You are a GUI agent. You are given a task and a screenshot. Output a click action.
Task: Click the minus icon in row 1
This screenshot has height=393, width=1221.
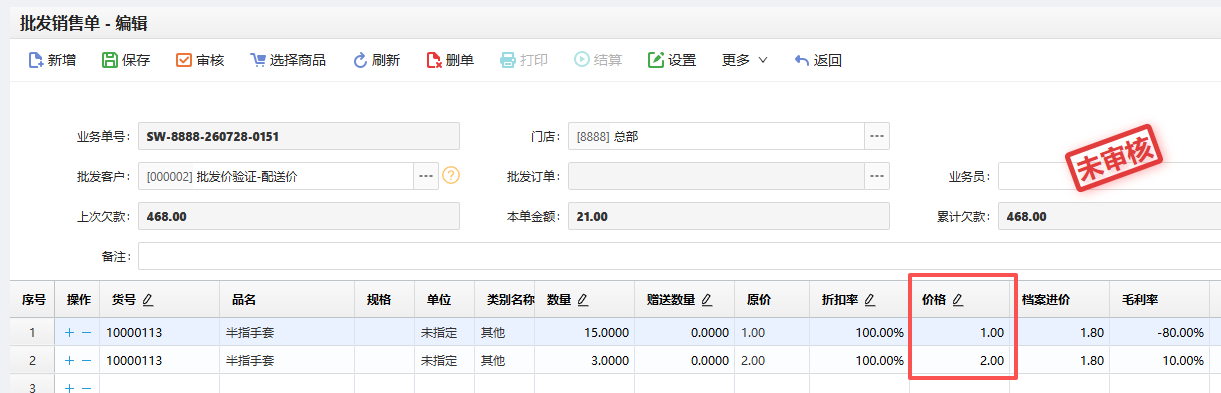click(x=86, y=332)
